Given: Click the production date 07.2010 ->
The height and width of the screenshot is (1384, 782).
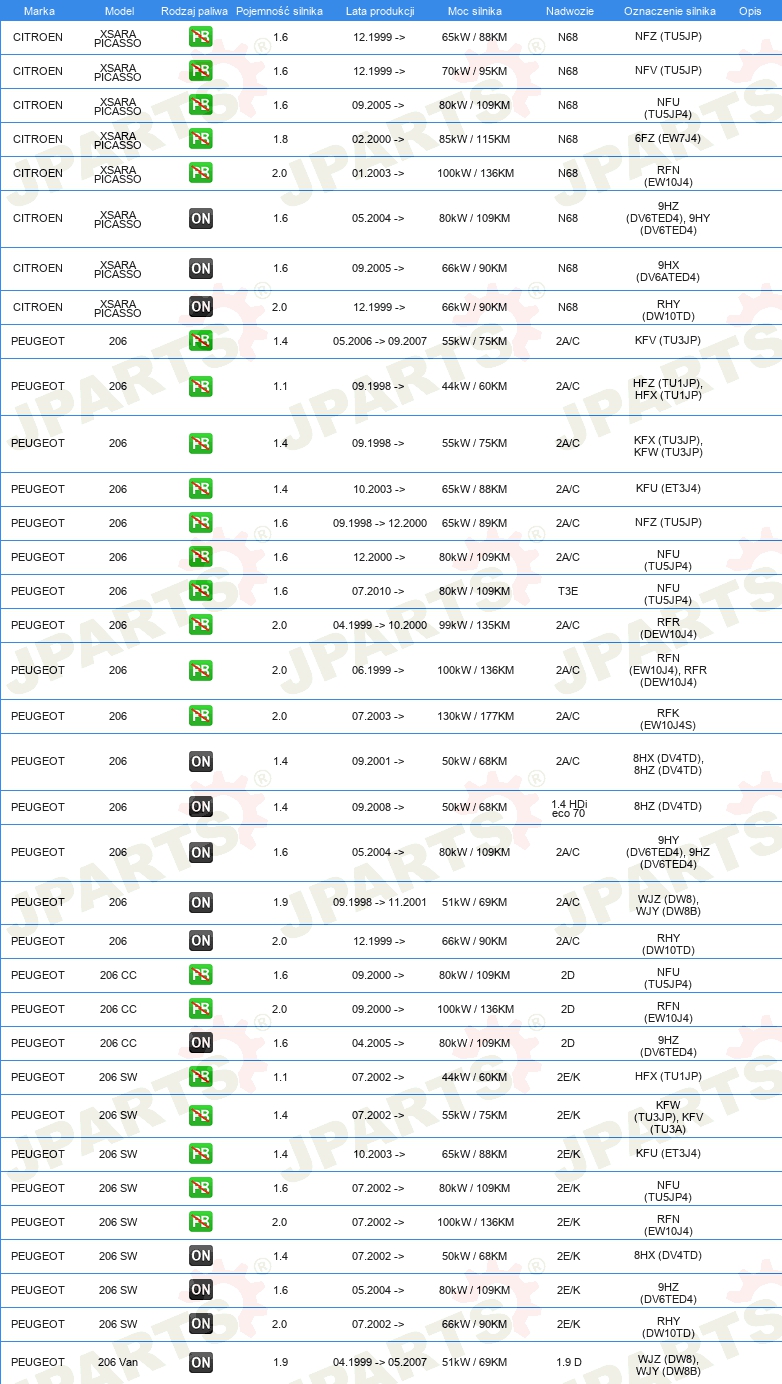Looking at the screenshot, I should [379, 591].
